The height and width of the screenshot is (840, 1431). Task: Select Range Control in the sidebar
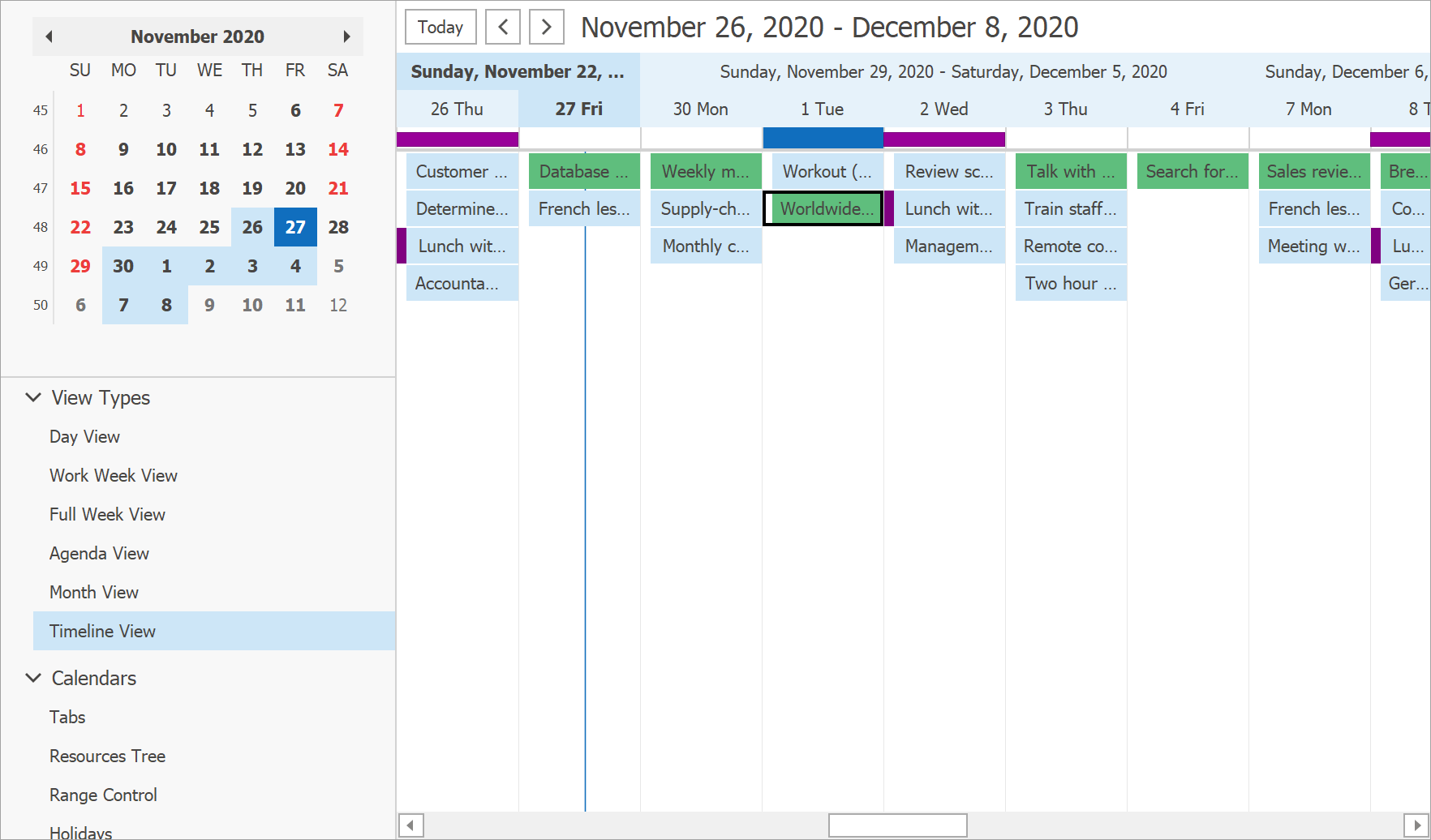pos(103,795)
